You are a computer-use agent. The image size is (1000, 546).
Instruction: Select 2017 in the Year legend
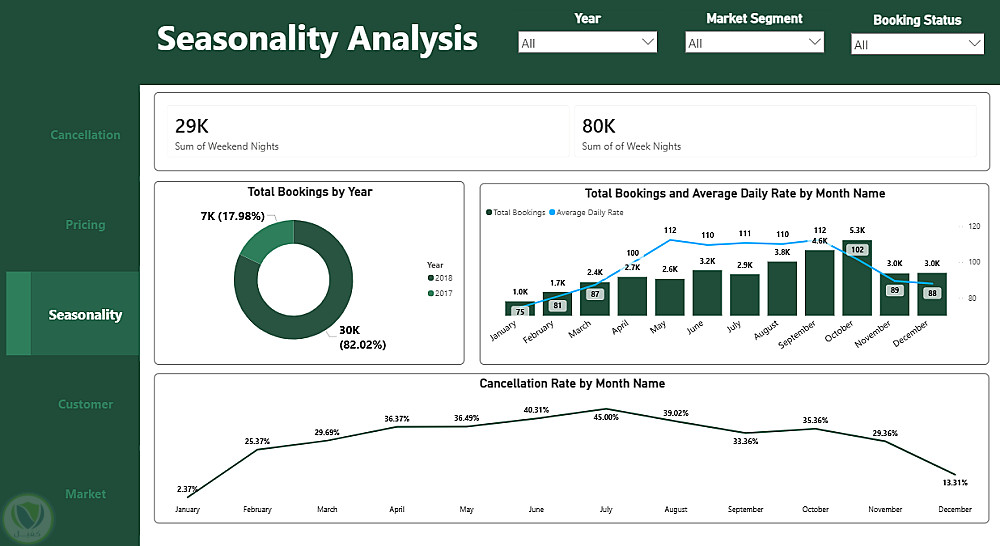click(x=440, y=293)
